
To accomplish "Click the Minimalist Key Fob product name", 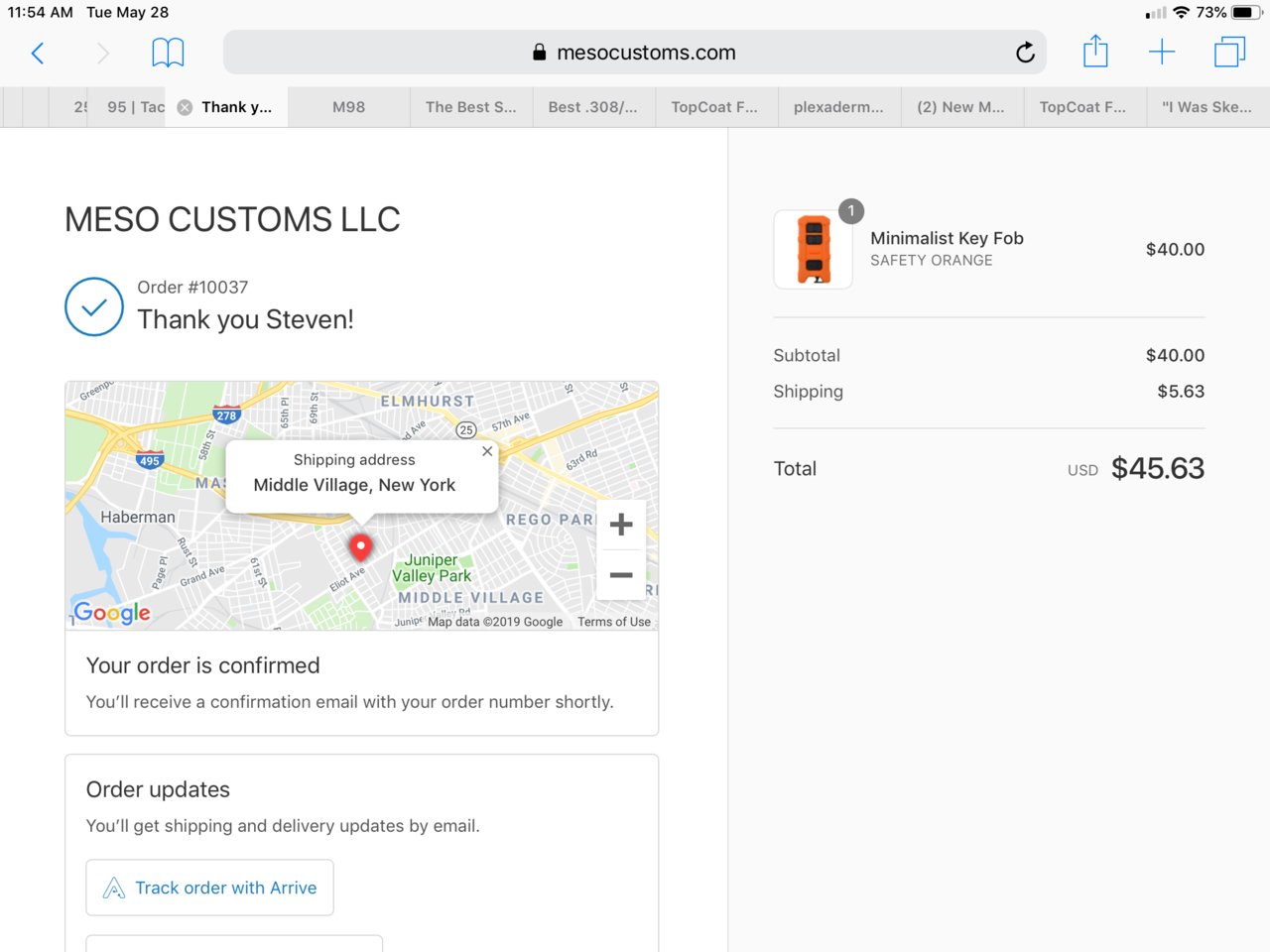I will [x=947, y=238].
